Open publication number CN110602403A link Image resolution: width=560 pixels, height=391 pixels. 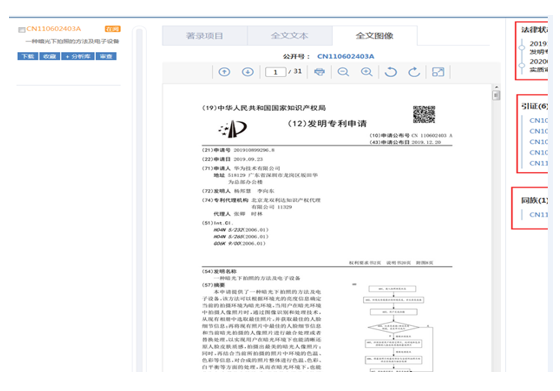pyautogui.click(x=345, y=56)
